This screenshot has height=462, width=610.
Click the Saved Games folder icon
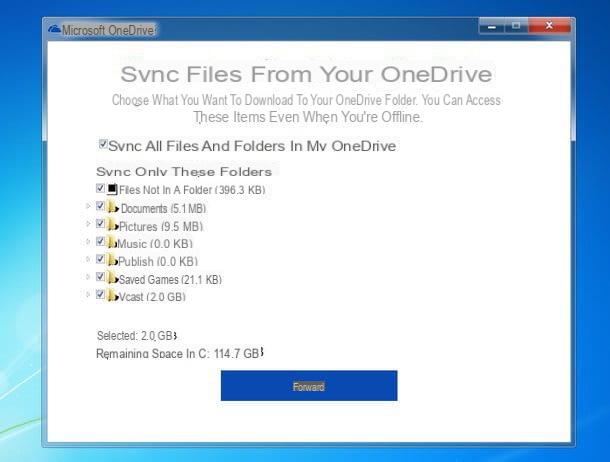[113, 278]
